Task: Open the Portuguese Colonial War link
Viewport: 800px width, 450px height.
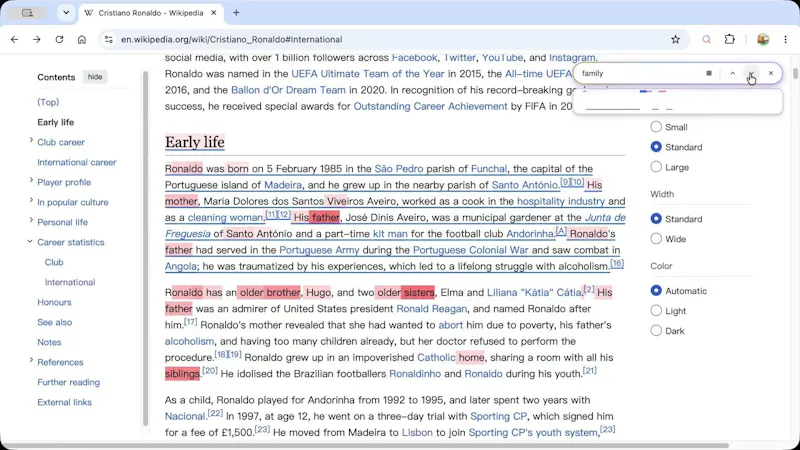Action: coord(470,250)
